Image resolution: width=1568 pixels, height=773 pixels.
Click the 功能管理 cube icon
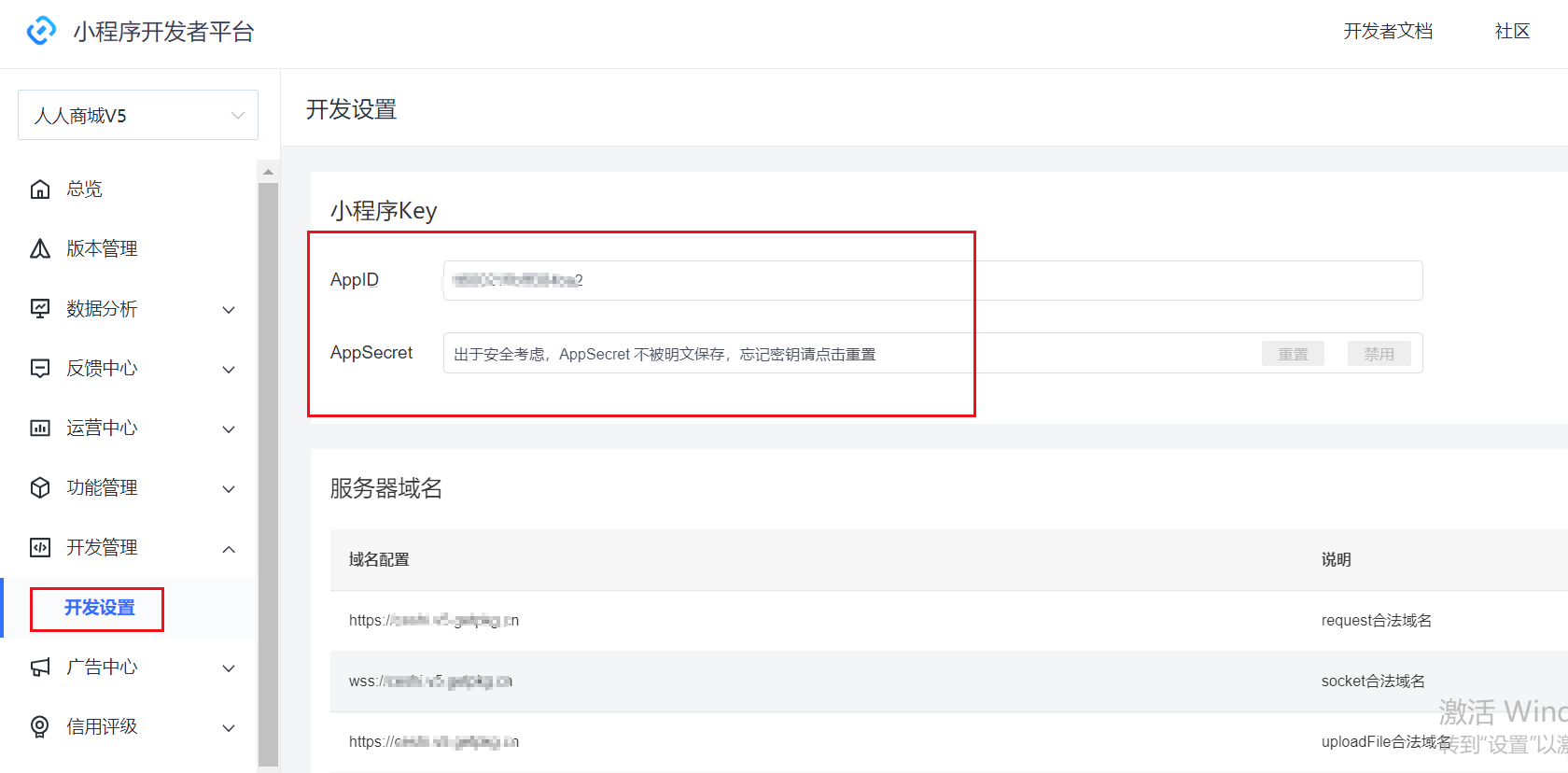click(x=40, y=487)
